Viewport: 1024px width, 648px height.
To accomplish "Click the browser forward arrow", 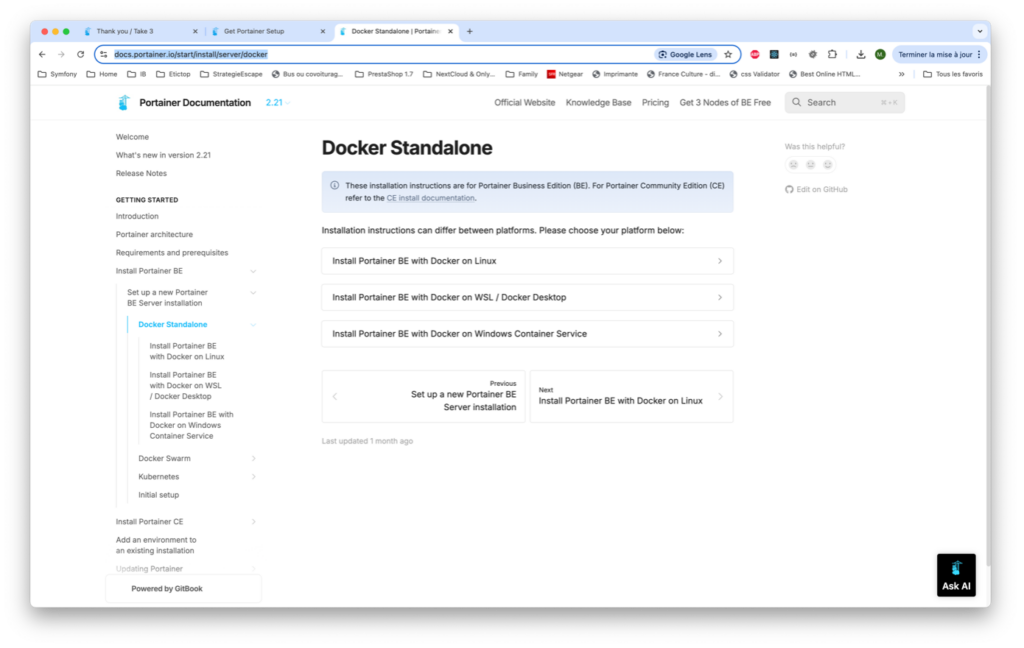I will (x=61, y=54).
